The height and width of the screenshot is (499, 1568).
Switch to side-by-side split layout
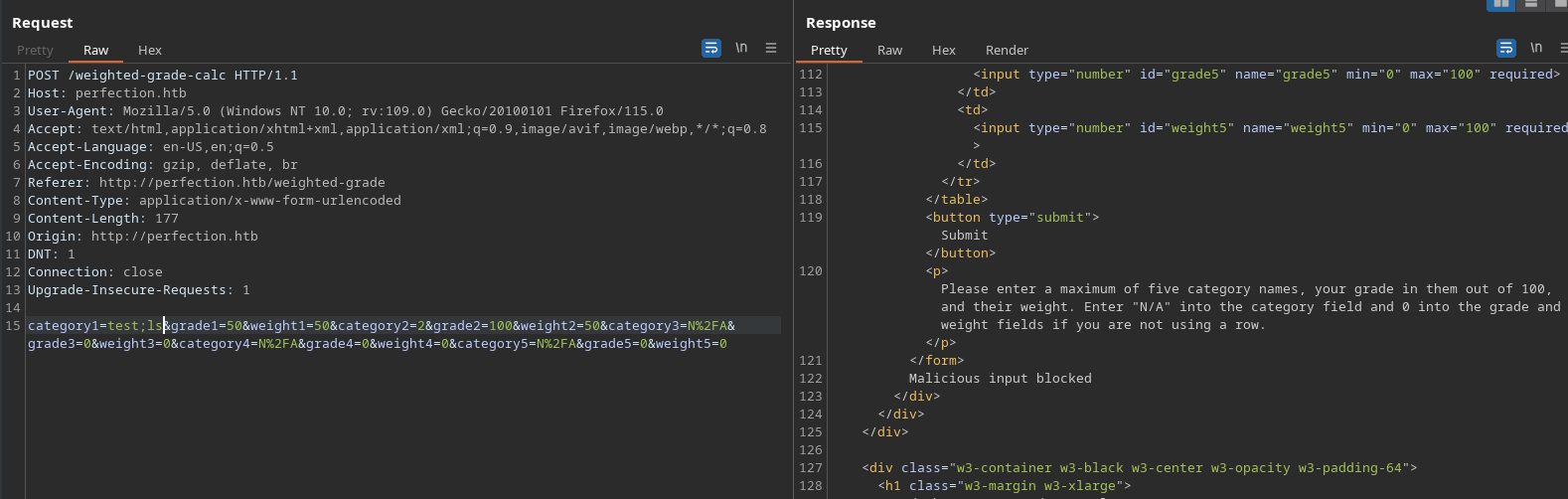pyautogui.click(x=1499, y=4)
